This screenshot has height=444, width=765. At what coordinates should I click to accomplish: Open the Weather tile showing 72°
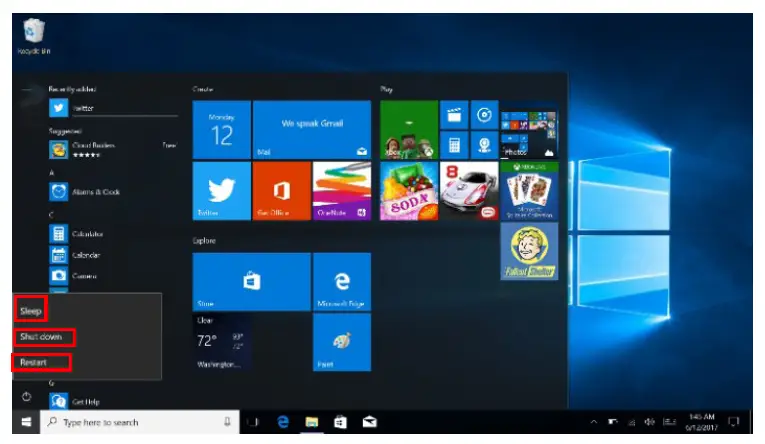point(221,342)
